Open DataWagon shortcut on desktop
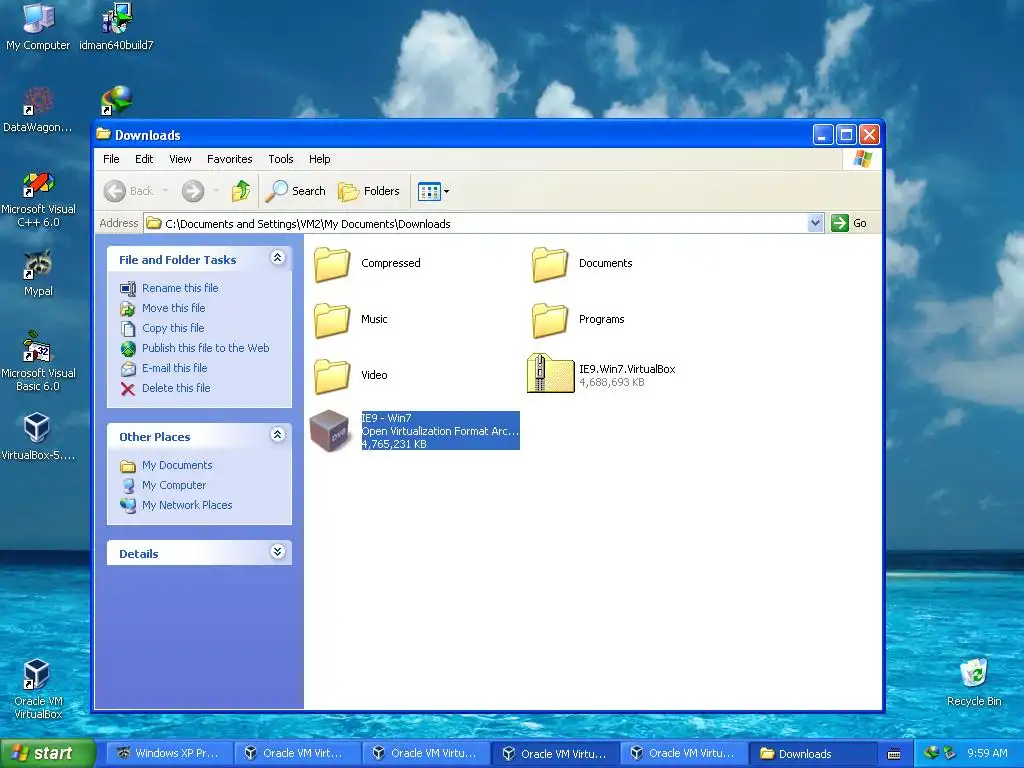The image size is (1024, 768). point(38,108)
